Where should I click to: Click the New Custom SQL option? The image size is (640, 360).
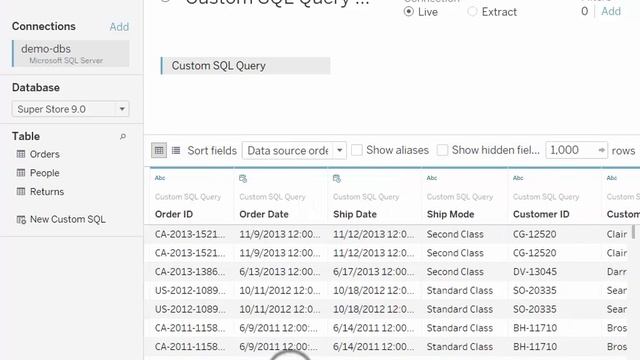point(68,220)
